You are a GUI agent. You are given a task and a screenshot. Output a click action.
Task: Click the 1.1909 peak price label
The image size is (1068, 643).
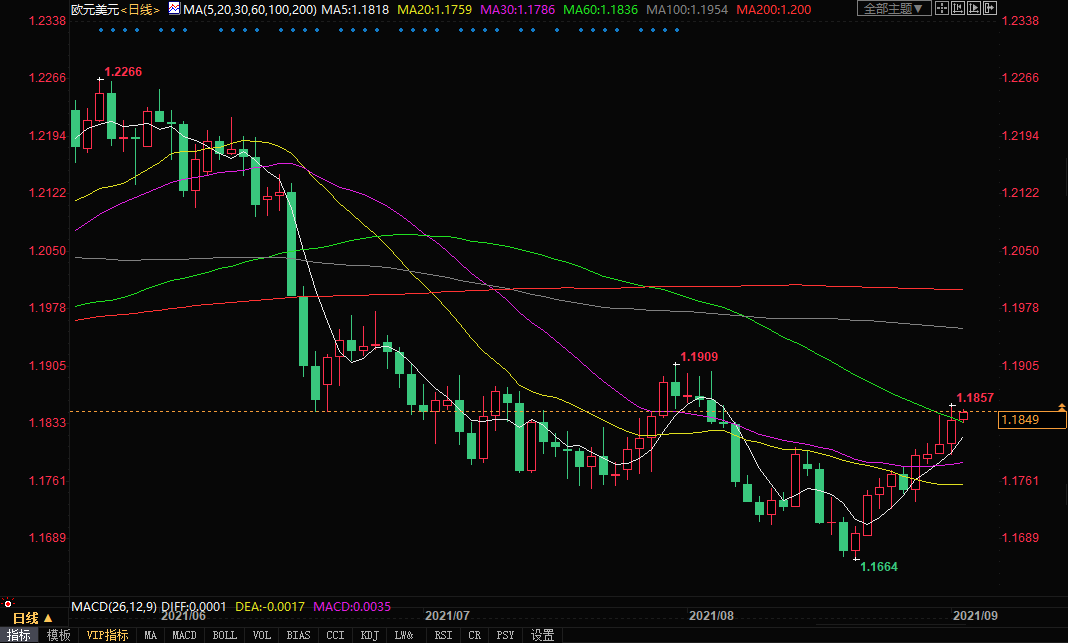(x=699, y=357)
